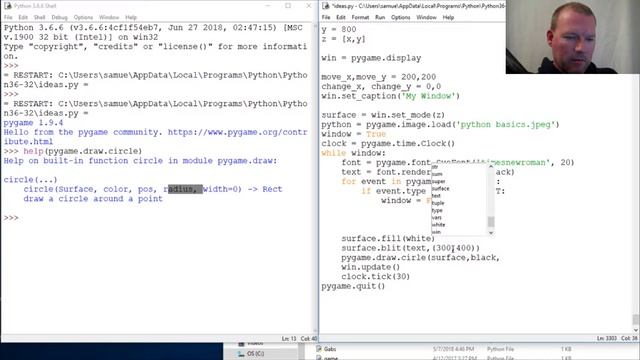Click the autocomplete list scroll-down arrow
The image size is (640, 360).
point(491,233)
